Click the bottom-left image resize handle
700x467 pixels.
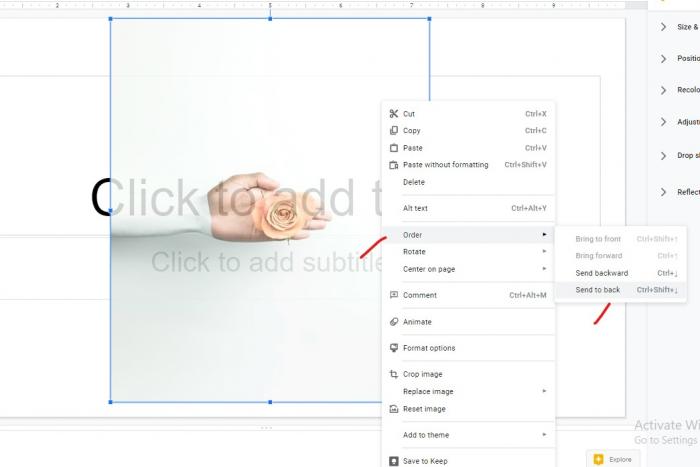tap(111, 402)
